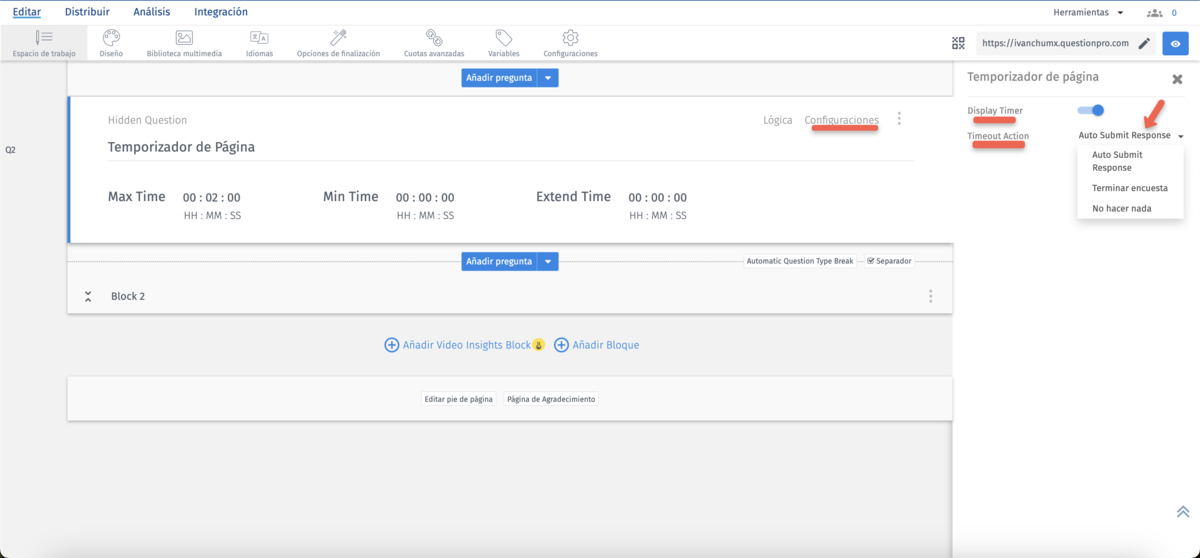Screen dimensions: 1200x558
Task: Click the QR code icon
Action: coord(958,43)
